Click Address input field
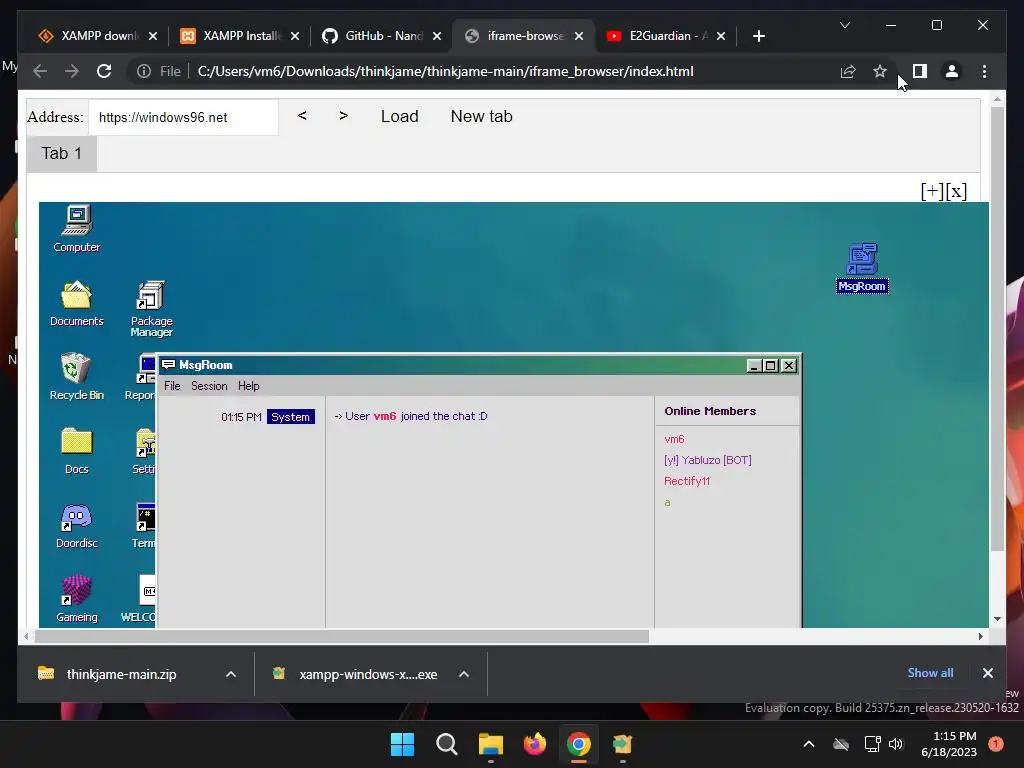 coord(183,117)
